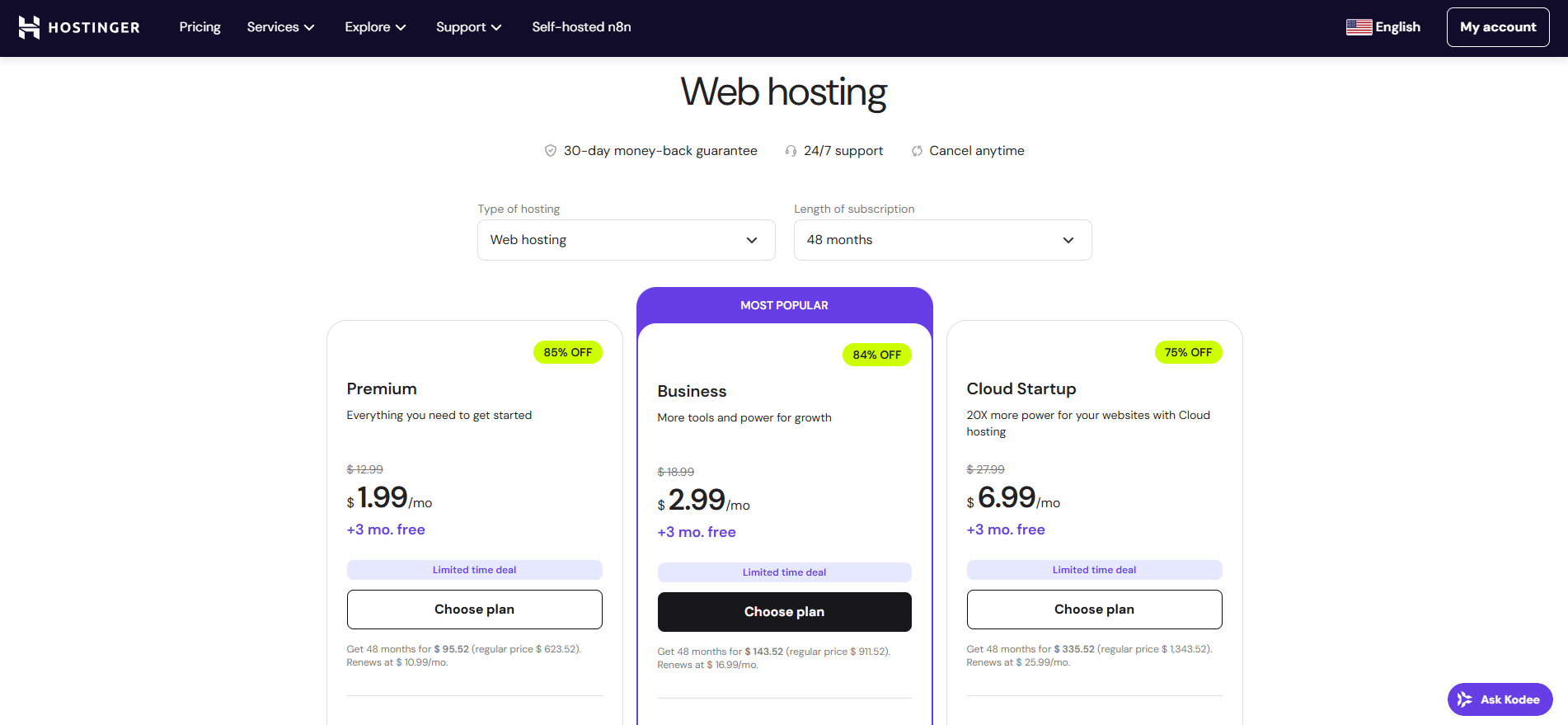This screenshot has width=1568, height=725.
Task: Click the Hostinger logo
Action: [x=79, y=27]
